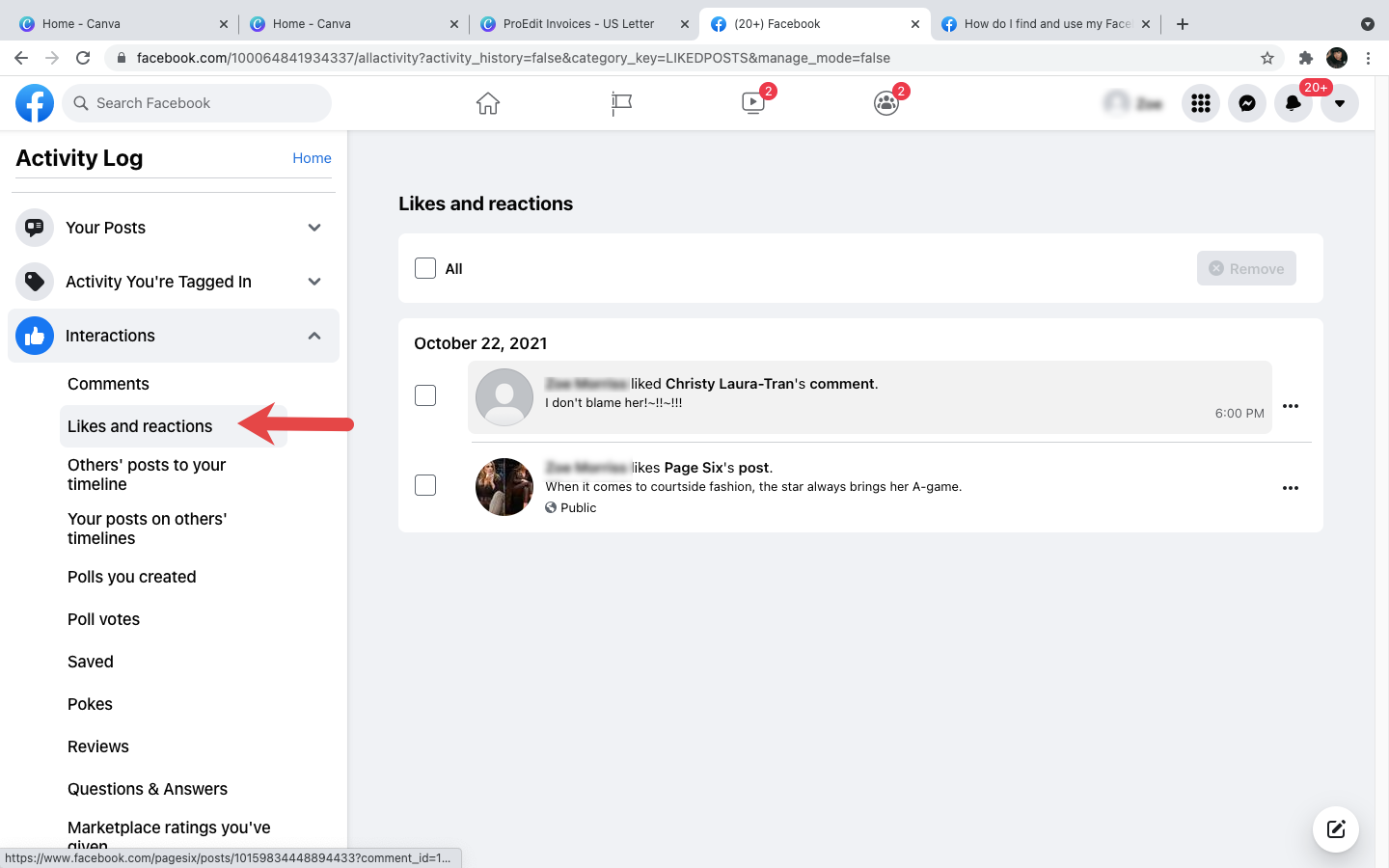The height and width of the screenshot is (868, 1389).
Task: Open the Marketplace icon in the navbar
Action: (x=620, y=102)
